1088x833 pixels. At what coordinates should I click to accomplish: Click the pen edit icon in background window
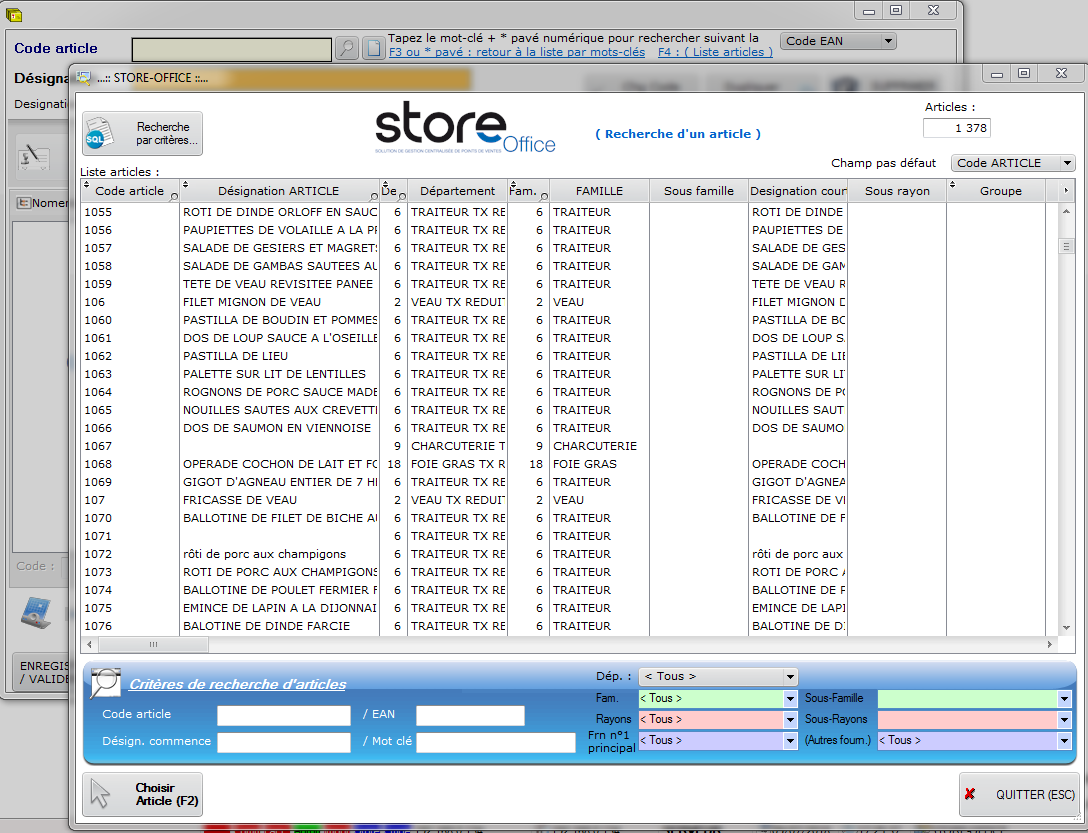(x=35, y=157)
